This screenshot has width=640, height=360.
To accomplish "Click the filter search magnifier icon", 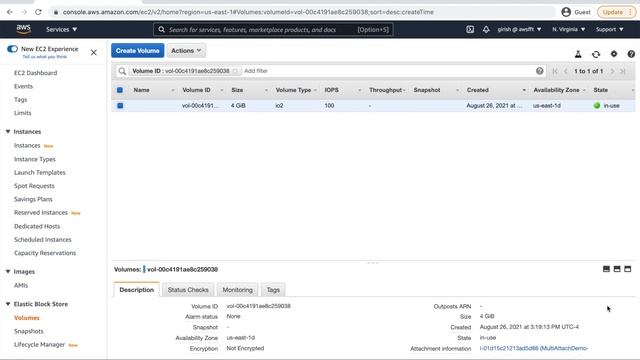I will pyautogui.click(x=122, y=71).
